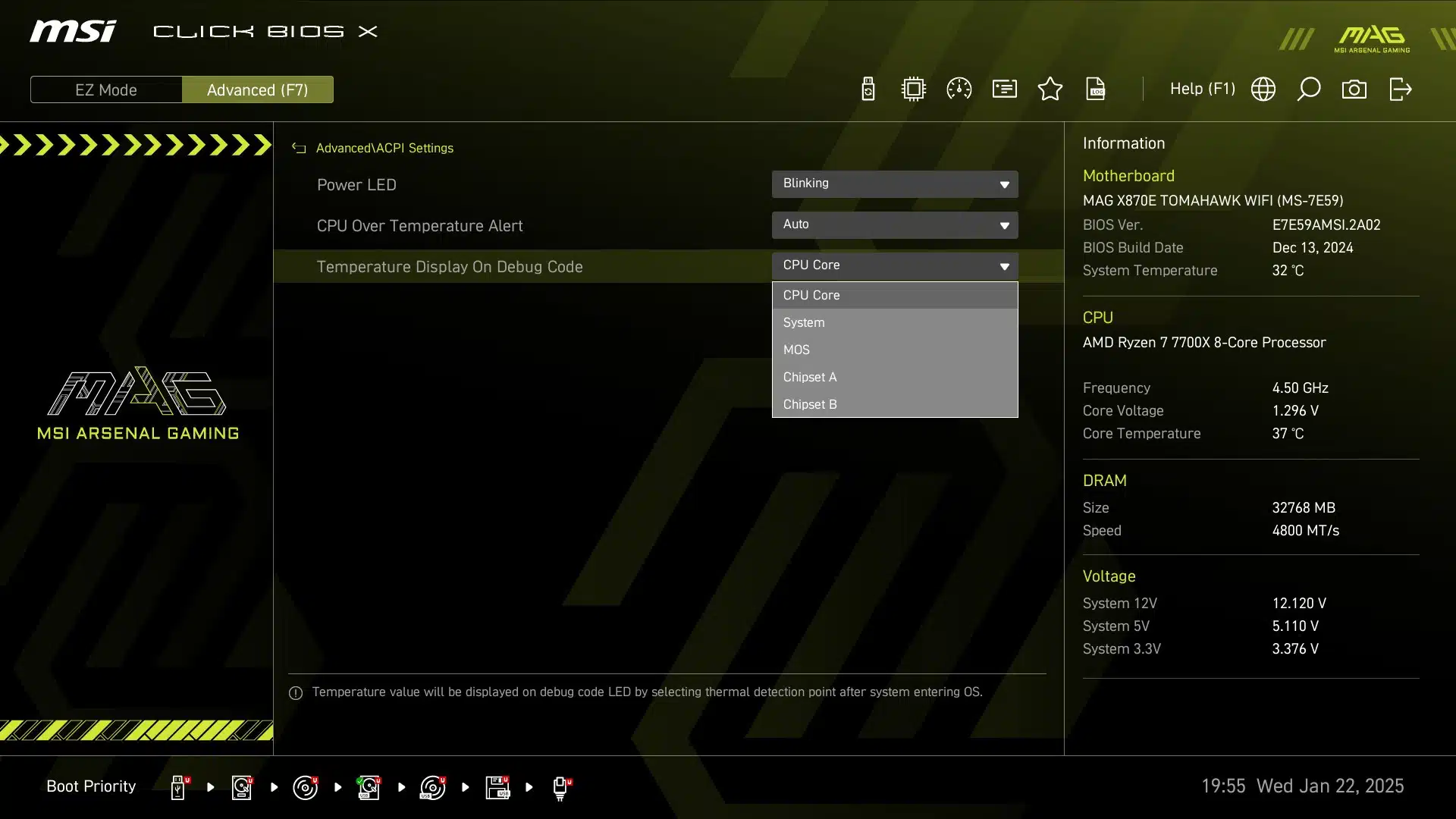The height and width of the screenshot is (819, 1456).
Task: Open the Favorites star icon
Action: (x=1050, y=89)
